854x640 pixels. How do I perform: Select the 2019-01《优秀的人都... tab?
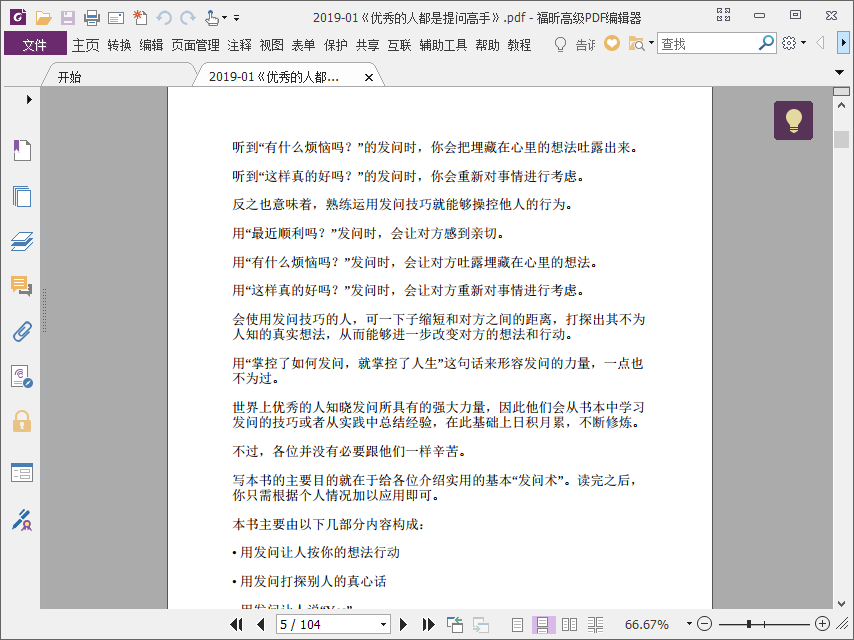click(x=273, y=77)
